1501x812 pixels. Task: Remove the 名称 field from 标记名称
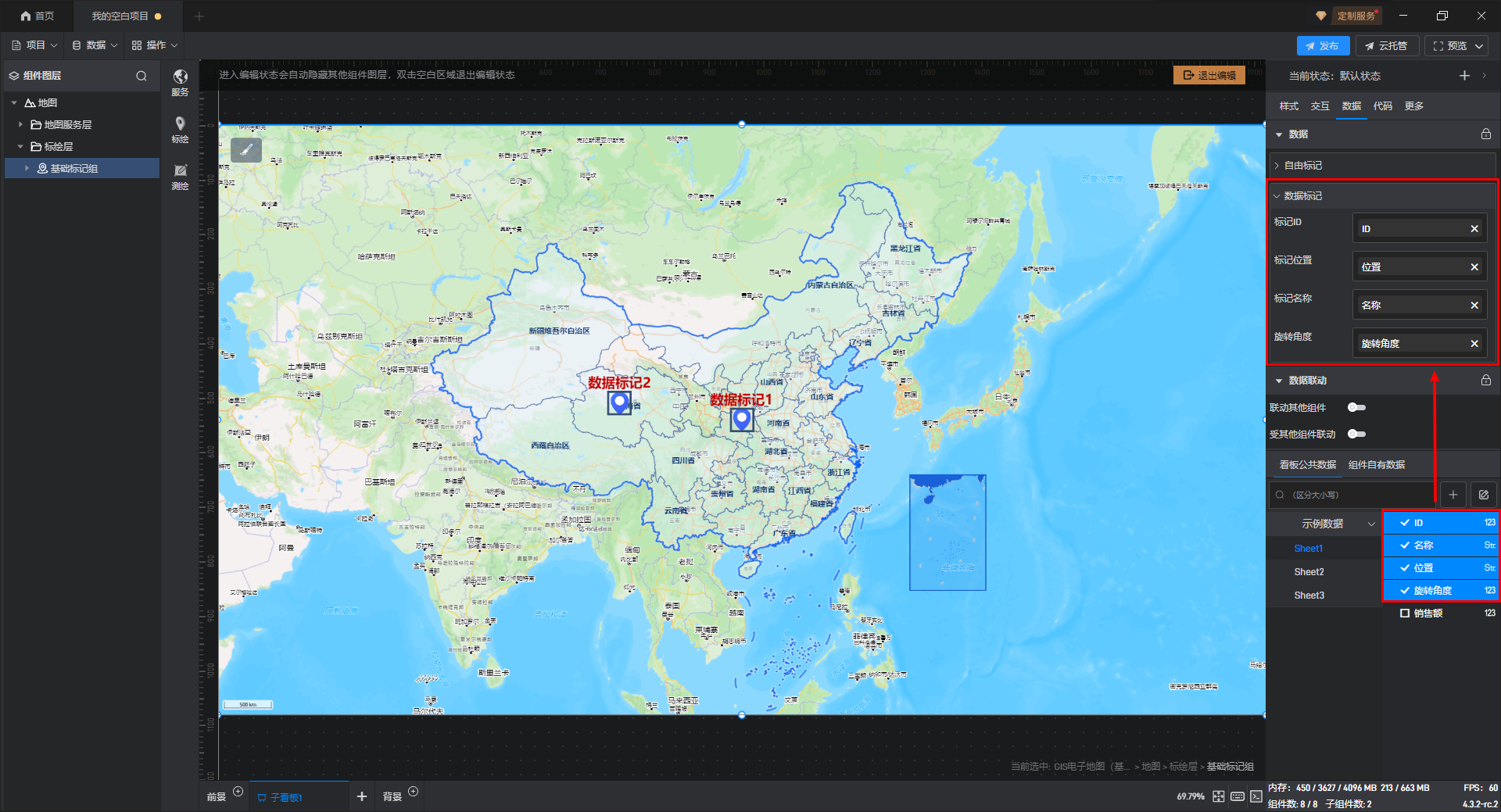[x=1474, y=306]
